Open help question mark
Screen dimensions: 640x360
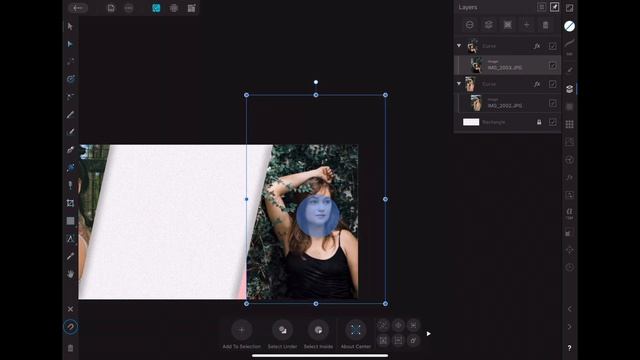click(569, 348)
